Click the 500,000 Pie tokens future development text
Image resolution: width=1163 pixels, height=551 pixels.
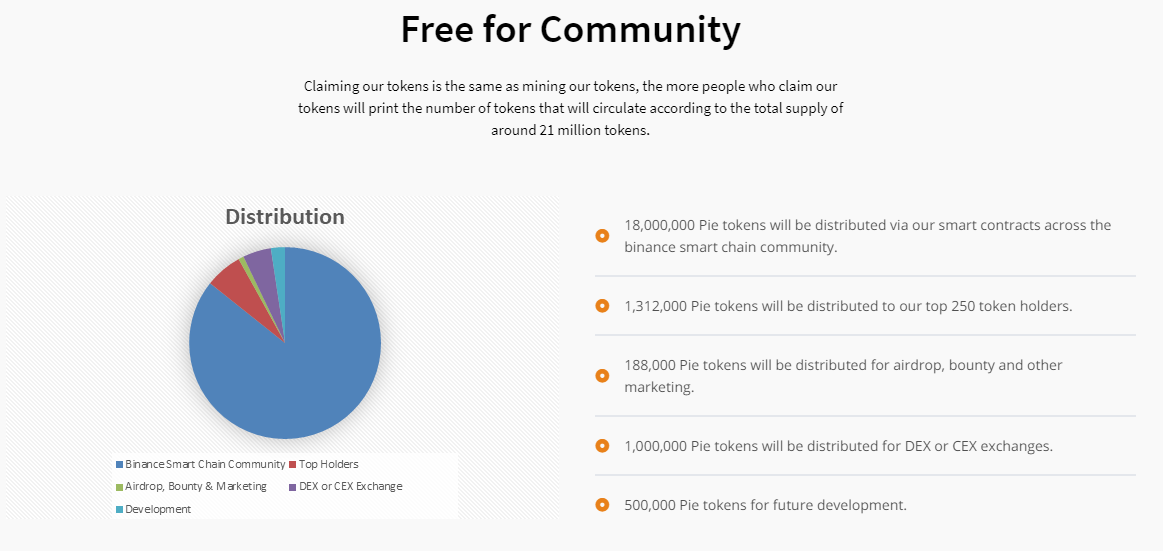point(765,505)
